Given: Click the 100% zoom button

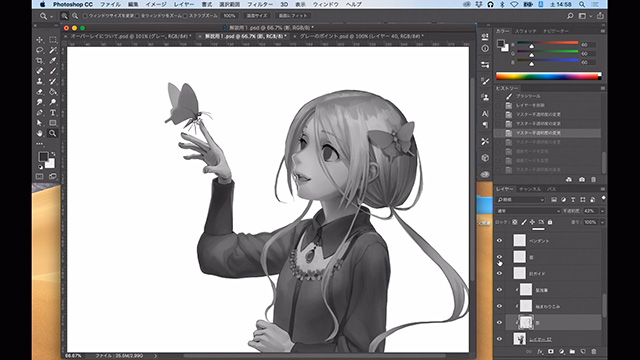Looking at the screenshot, I should tap(229, 16).
